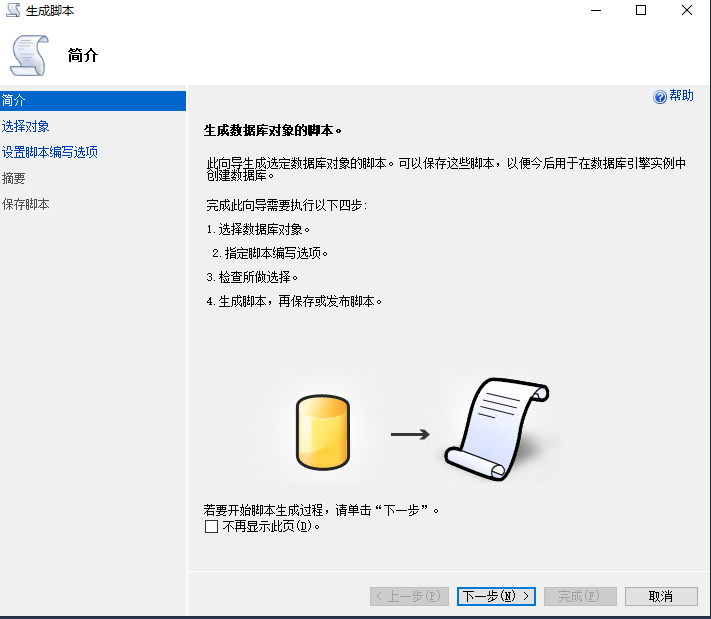The width and height of the screenshot is (711, 619).
Task: Click the 完成此向导需要执行以下四步 text
Action: point(287,205)
